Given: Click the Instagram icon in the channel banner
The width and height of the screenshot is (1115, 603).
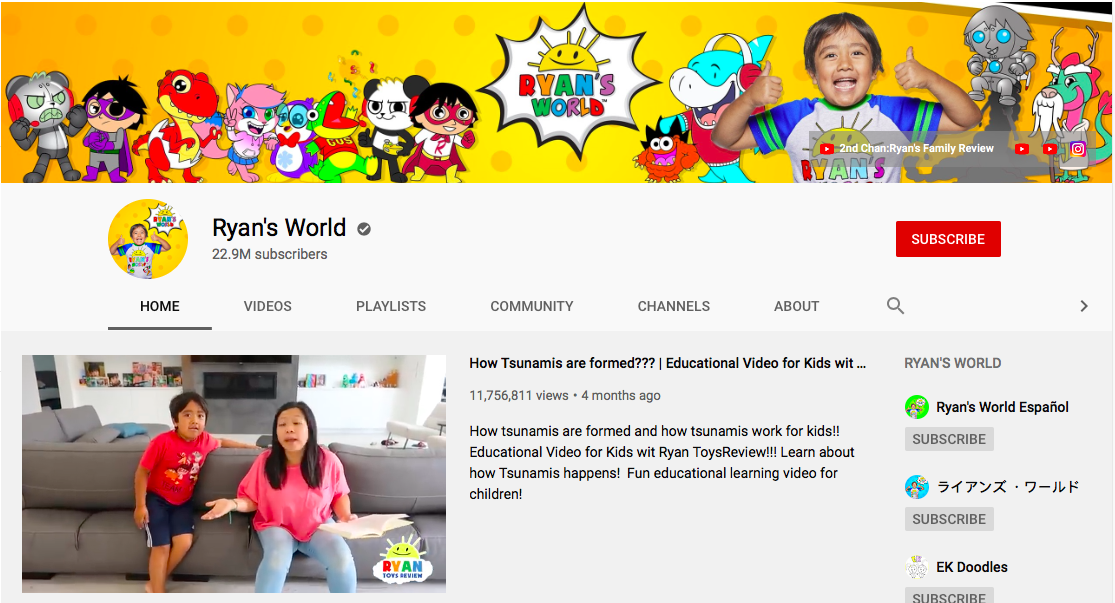Looking at the screenshot, I should 1078,149.
